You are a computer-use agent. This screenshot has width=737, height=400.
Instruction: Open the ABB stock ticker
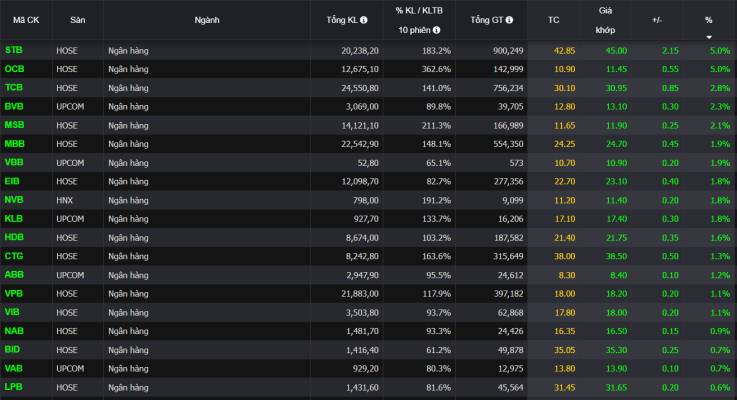coord(14,275)
